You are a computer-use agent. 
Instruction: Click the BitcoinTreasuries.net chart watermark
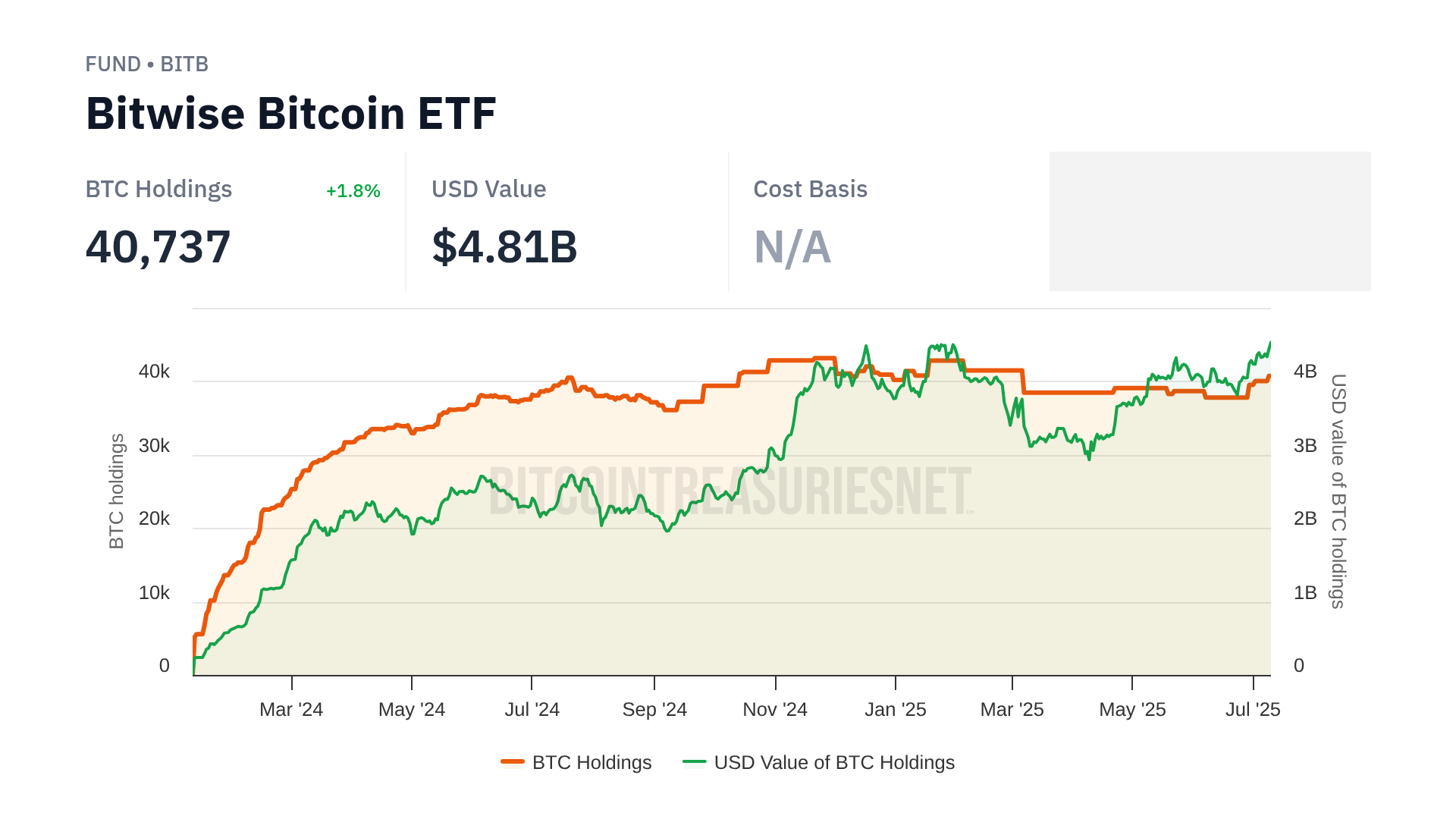click(730, 491)
